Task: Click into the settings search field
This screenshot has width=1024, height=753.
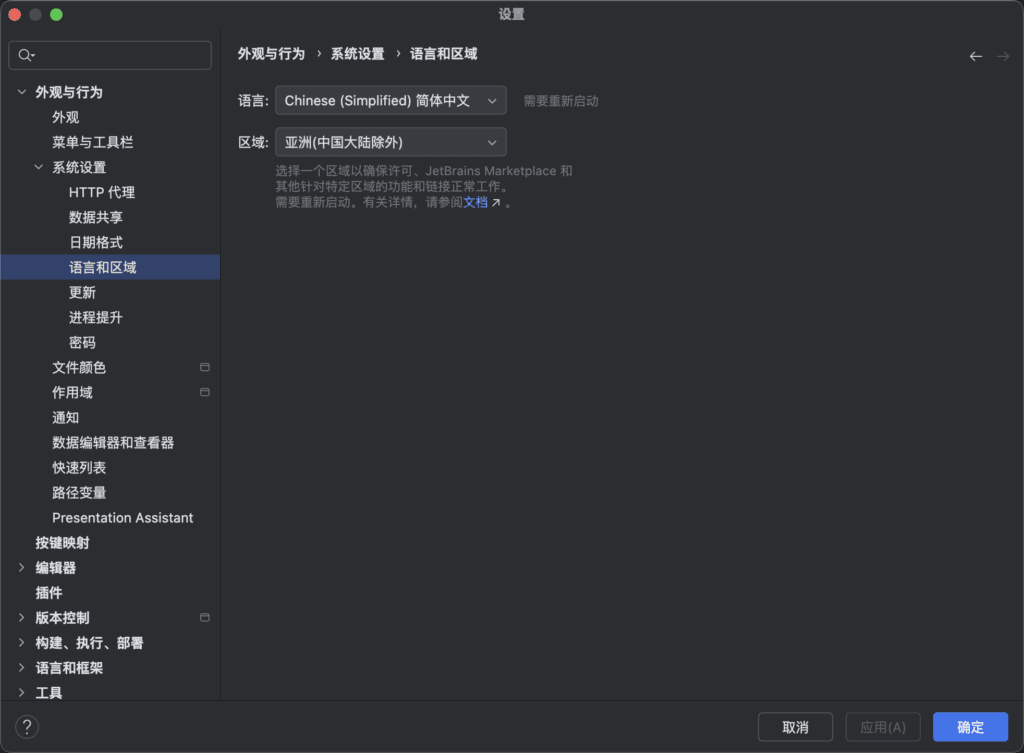Action: 122,55
